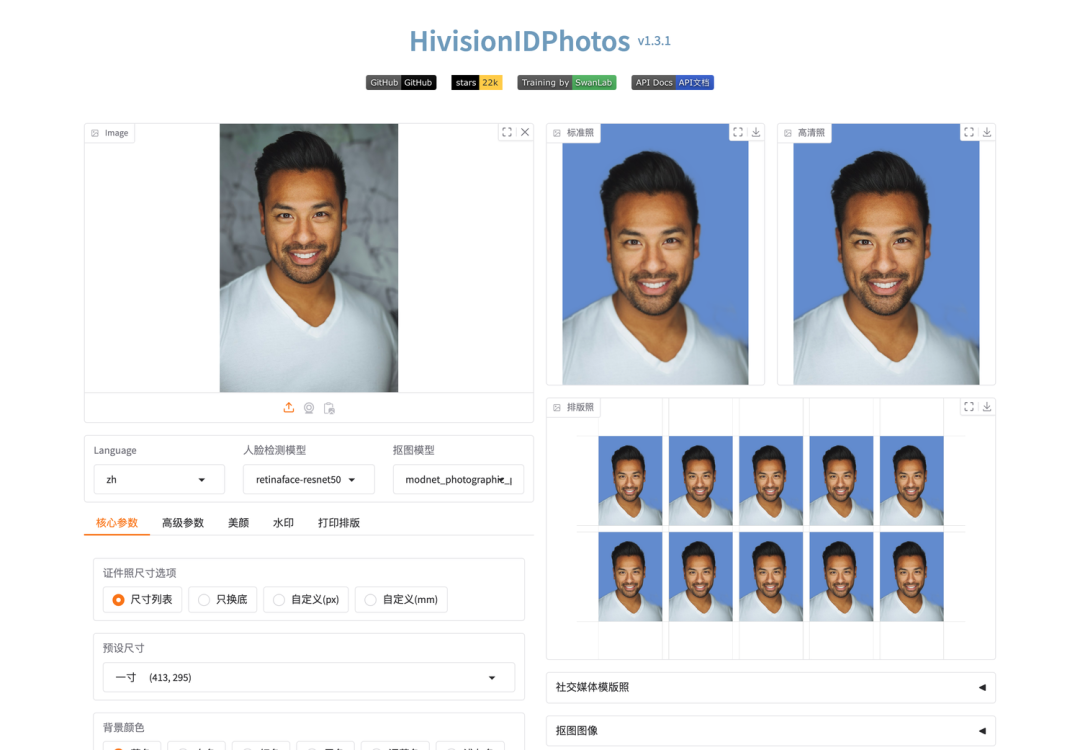The height and width of the screenshot is (750, 1080).
Task: Switch to the 水印 tab
Action: (283, 523)
